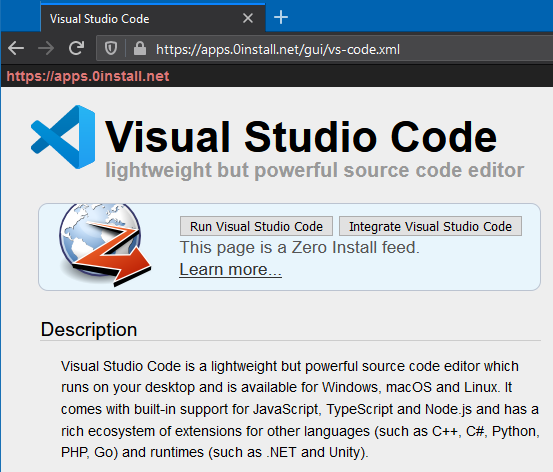Click the Visual Studio Code logo
This screenshot has height=472, width=553.
(63, 137)
